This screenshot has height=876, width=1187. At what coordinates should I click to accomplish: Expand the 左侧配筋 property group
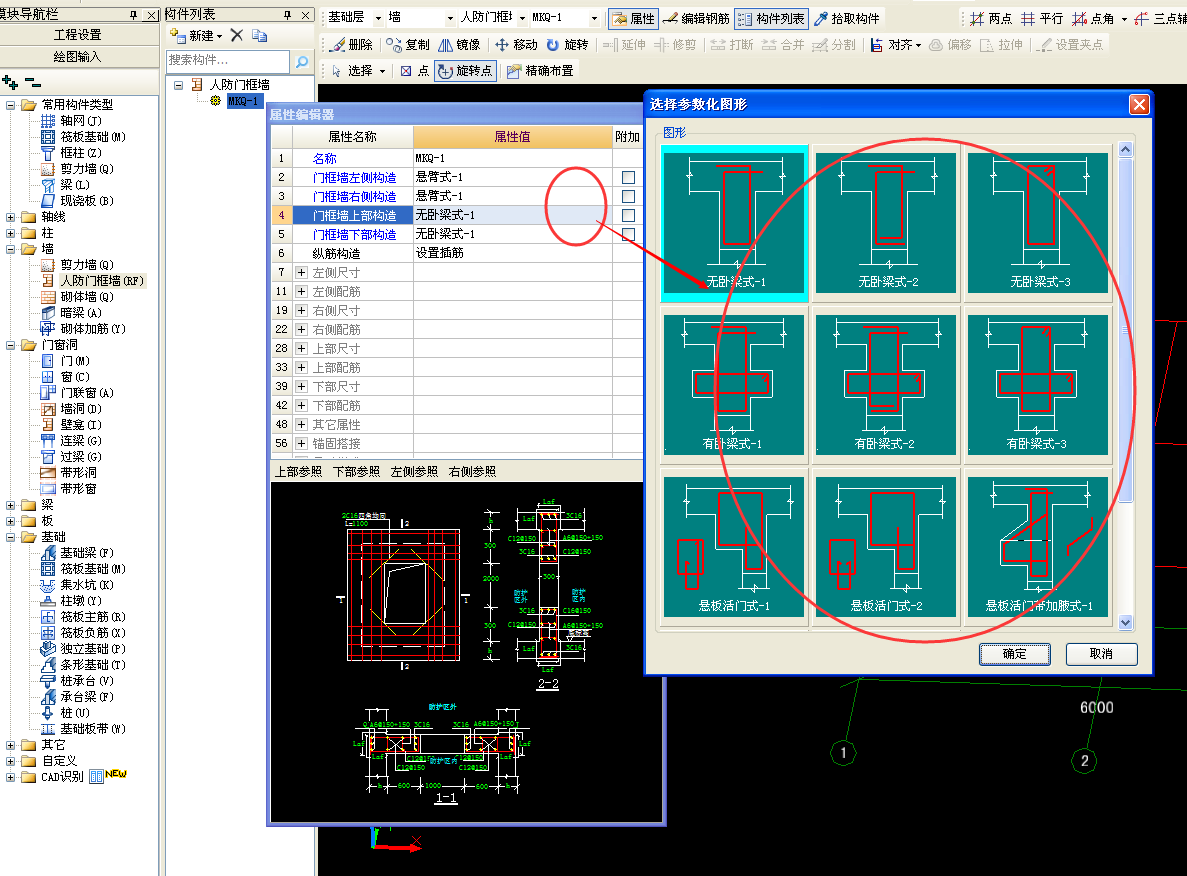(301, 291)
